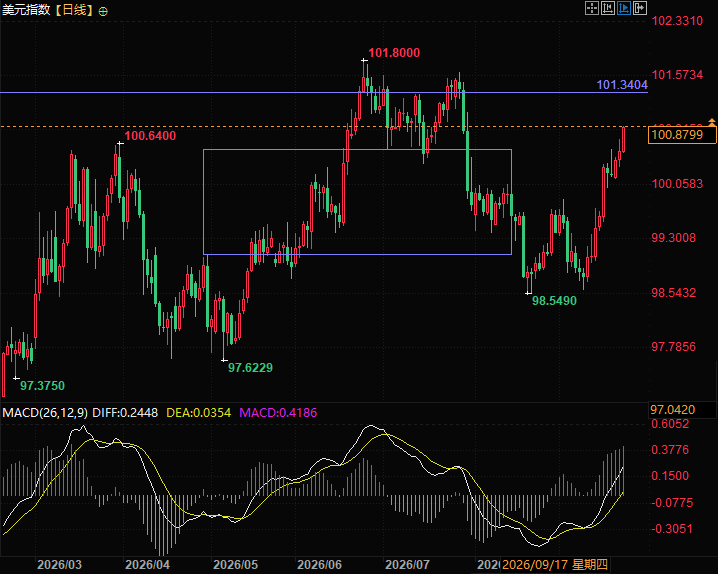Toggle the crosshair cursor icon
718x574 pixels.
coord(592,8)
